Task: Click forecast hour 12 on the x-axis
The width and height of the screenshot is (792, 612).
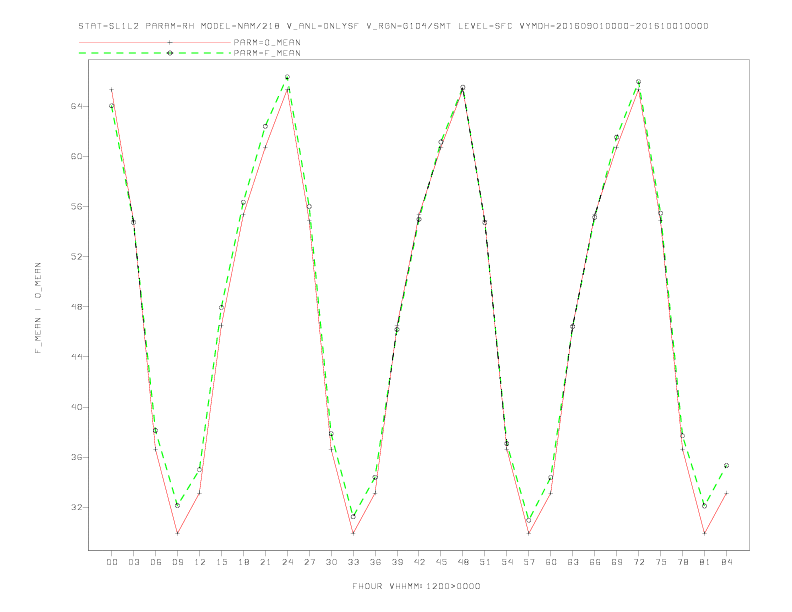Action: click(x=200, y=562)
